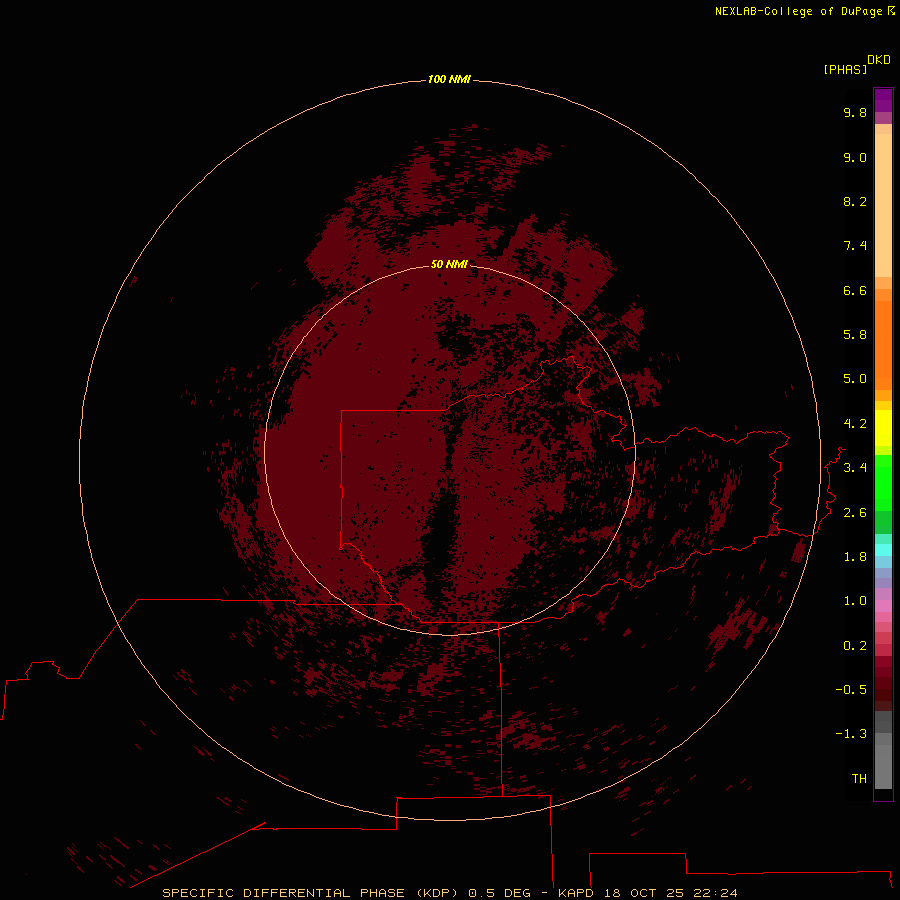This screenshot has width=900, height=900.
Task: Click the 9.0 color scale value
Action: coord(855,157)
